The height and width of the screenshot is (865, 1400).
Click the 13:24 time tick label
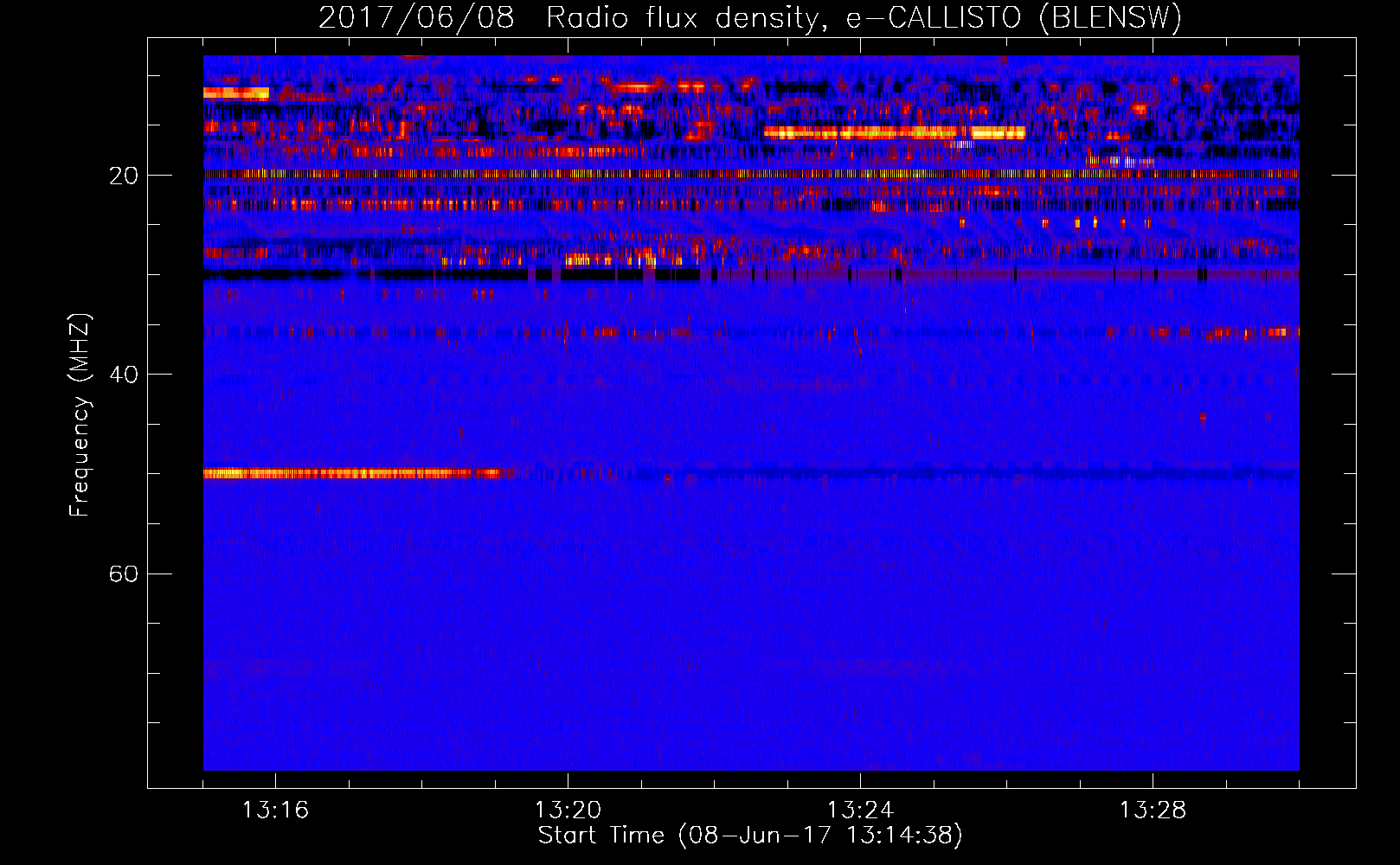860,811
